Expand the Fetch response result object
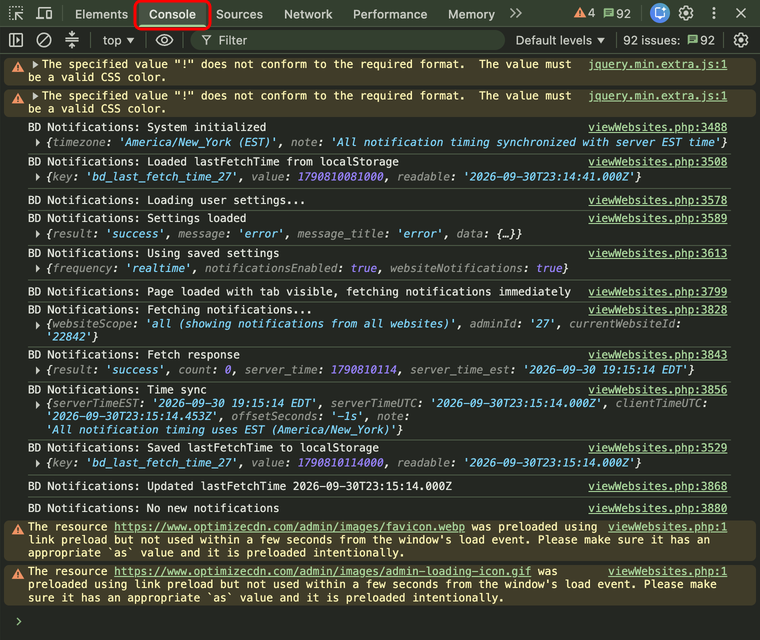 tap(38, 370)
